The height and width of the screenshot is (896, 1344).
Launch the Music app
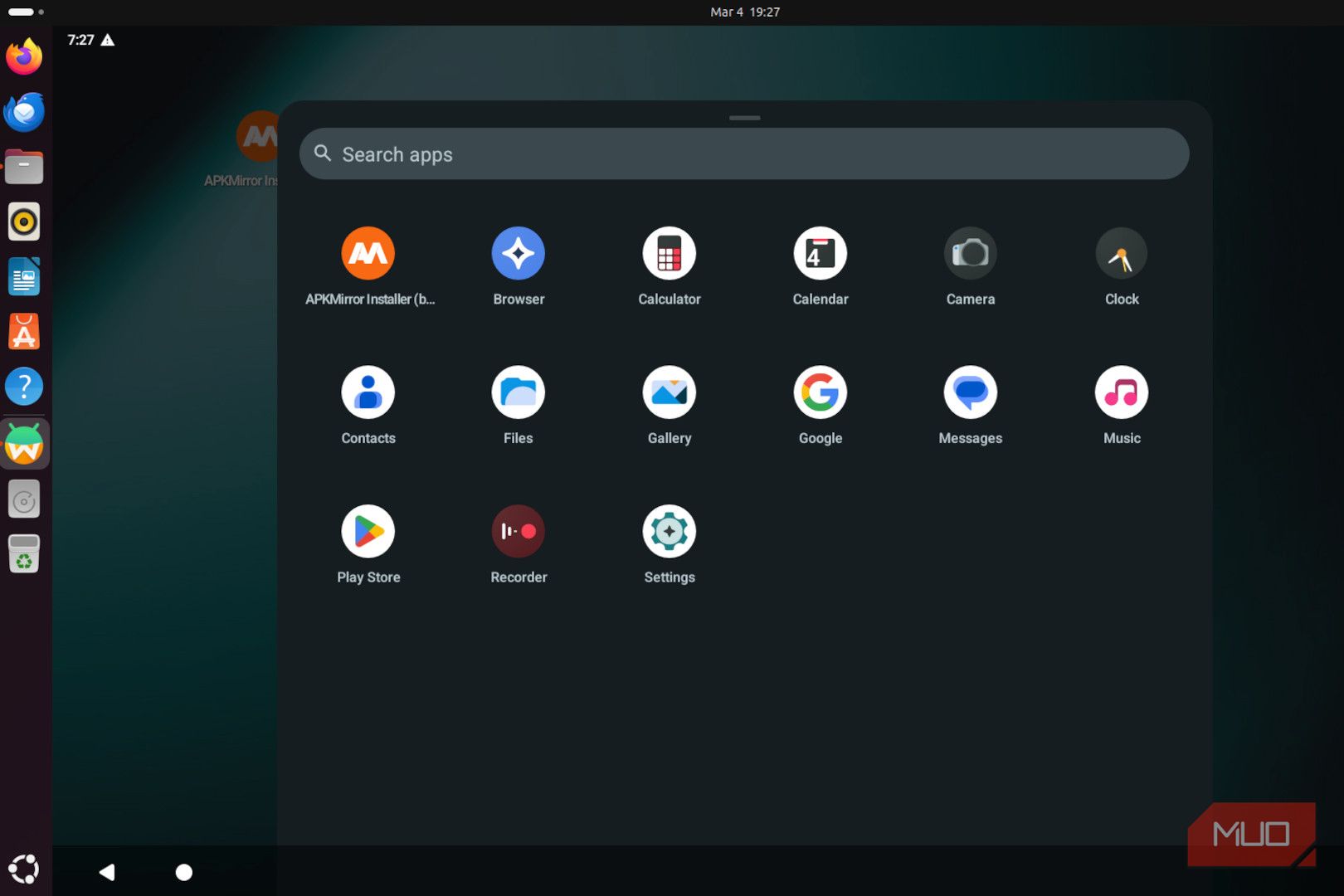(1122, 392)
